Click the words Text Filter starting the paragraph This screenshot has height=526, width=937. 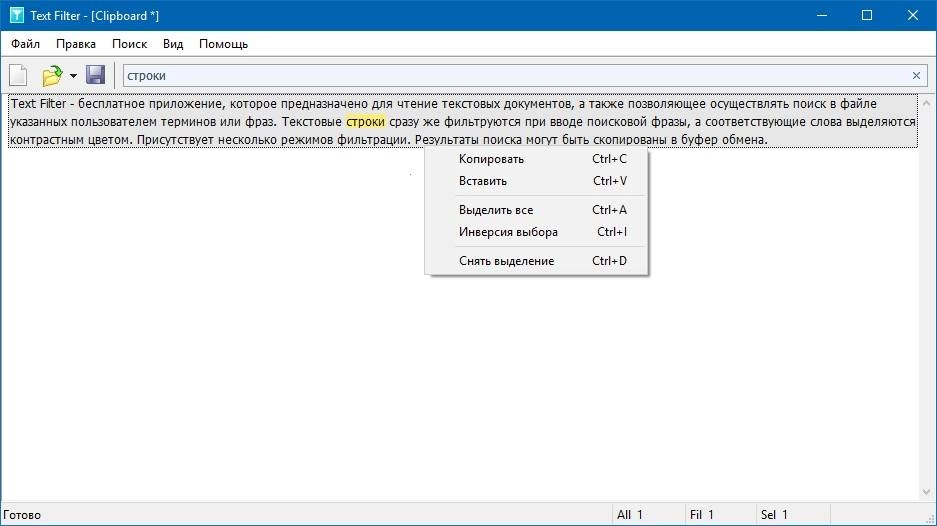click(39, 103)
